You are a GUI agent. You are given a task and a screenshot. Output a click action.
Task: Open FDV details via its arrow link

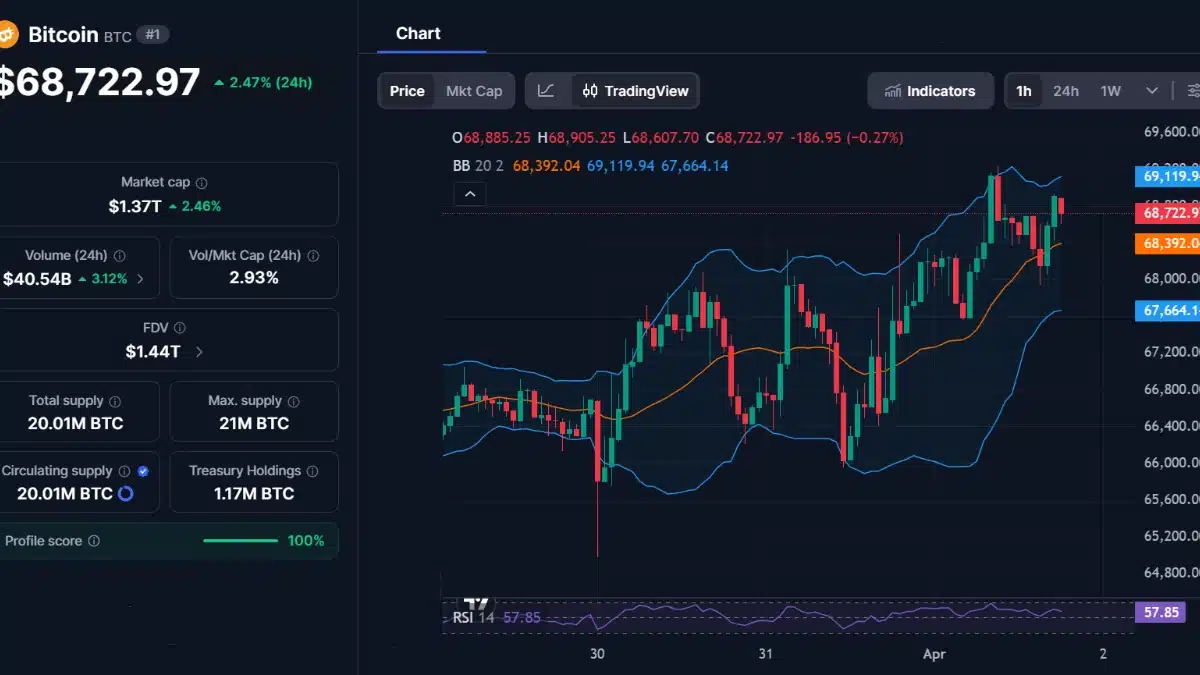tap(200, 351)
